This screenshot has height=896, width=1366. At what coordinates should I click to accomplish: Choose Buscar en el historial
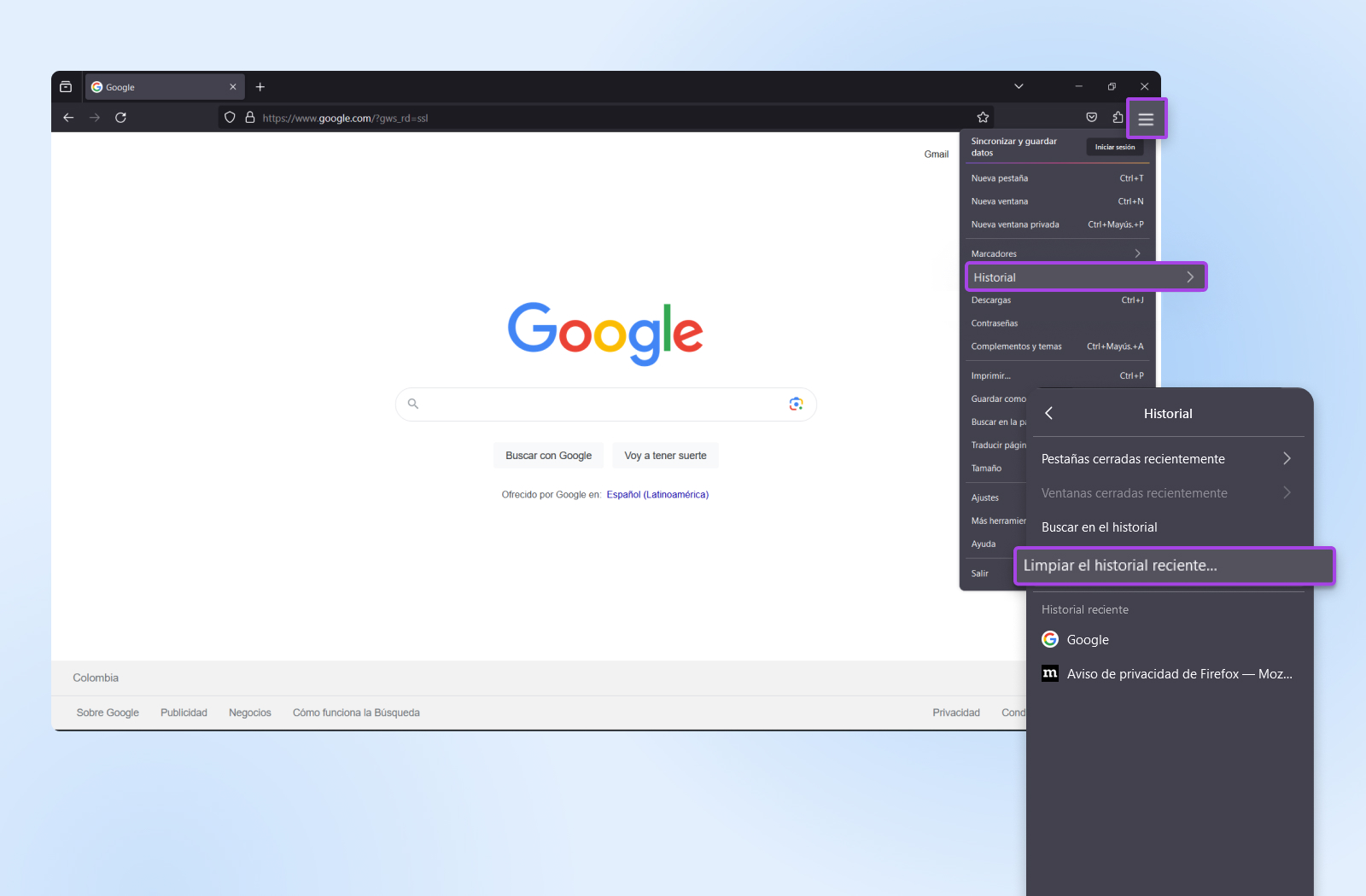pos(1100,527)
